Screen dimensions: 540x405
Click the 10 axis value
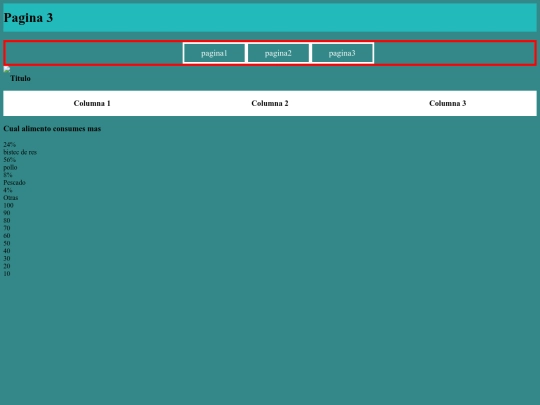point(7,273)
